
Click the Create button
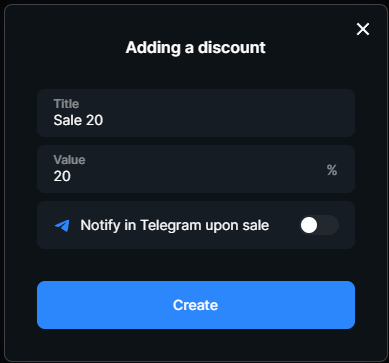click(196, 305)
